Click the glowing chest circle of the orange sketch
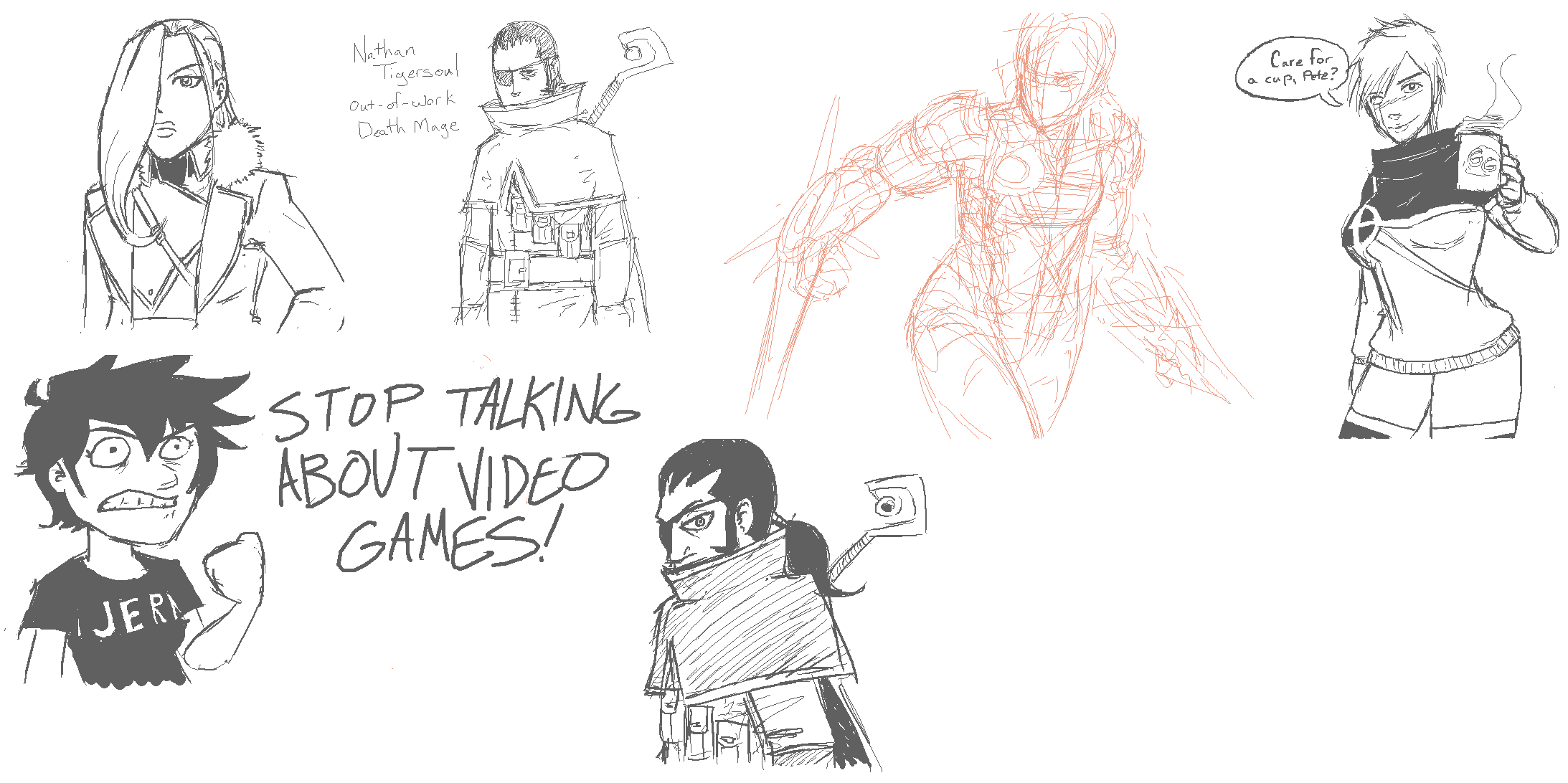The width and height of the screenshot is (1568, 783). (1011, 170)
